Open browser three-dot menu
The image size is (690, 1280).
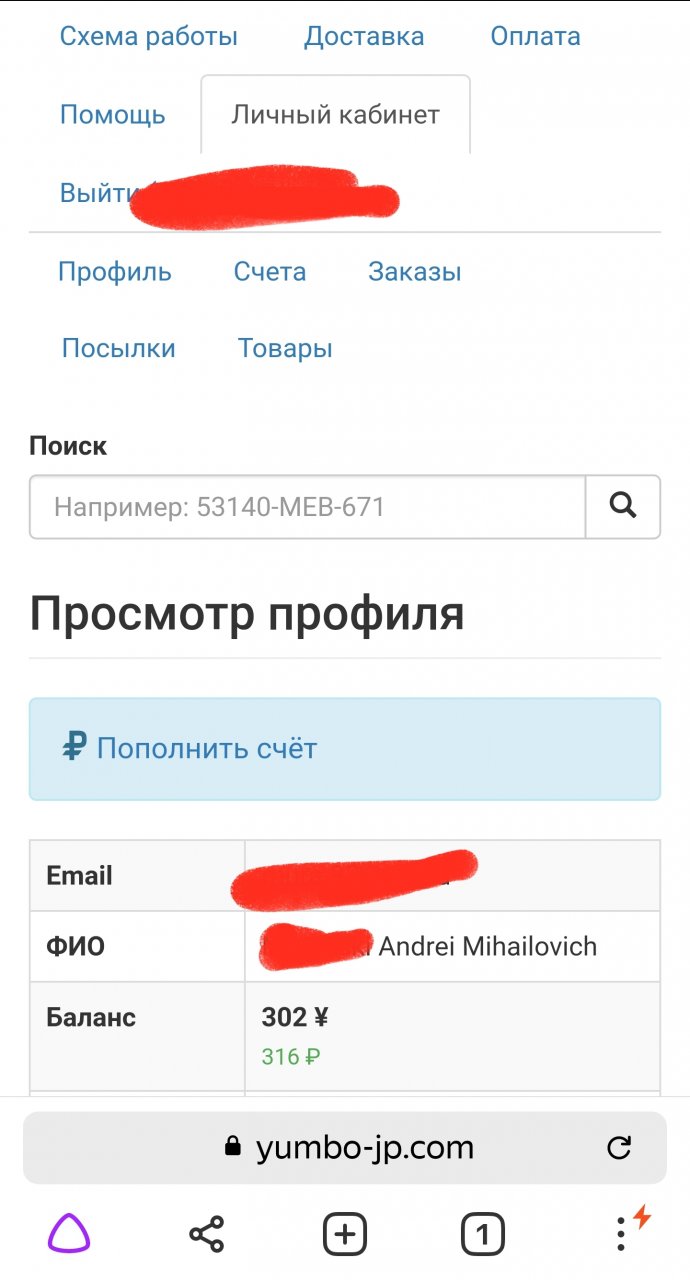coord(622,1234)
